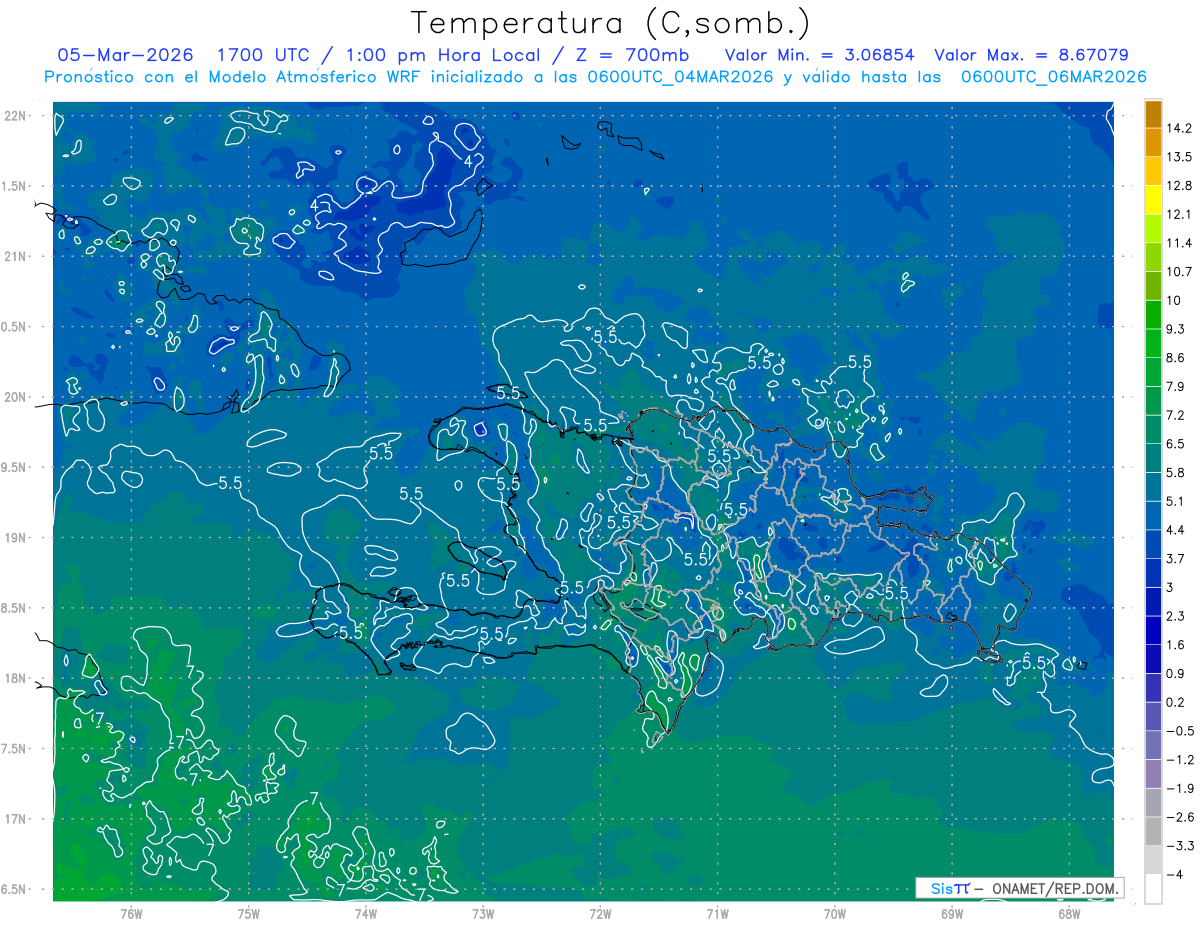Click the '10.7' colorbar label
1200x927 pixels.
(1179, 272)
